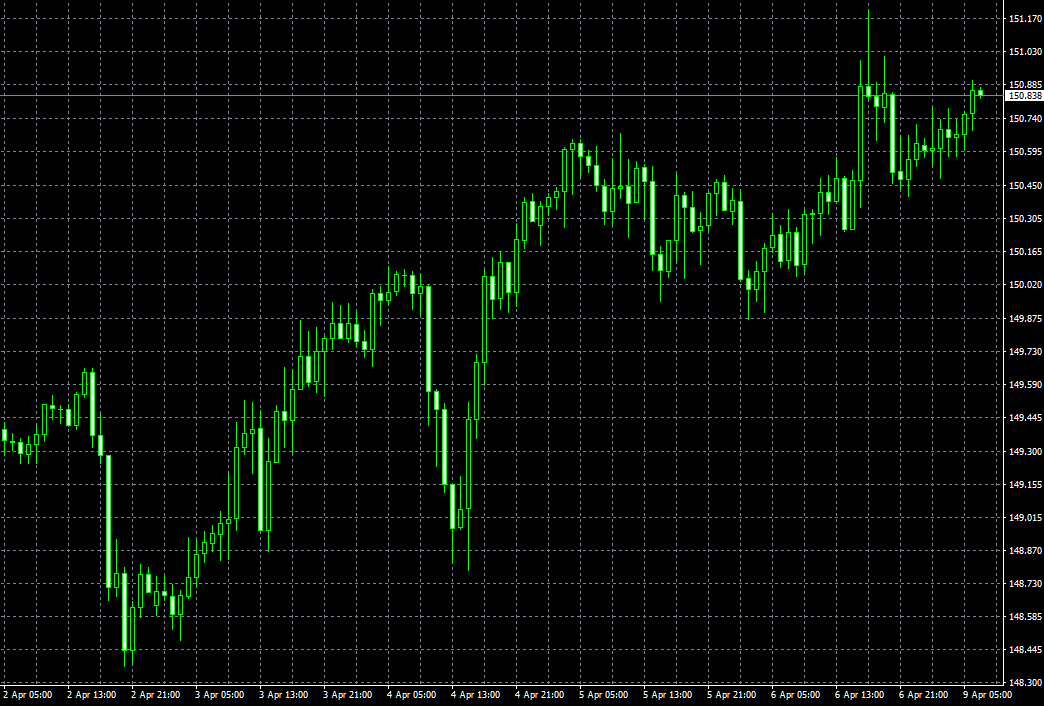Click the 3 Apr 13:00 time label
This screenshot has height=706, width=1044.
pos(284,695)
